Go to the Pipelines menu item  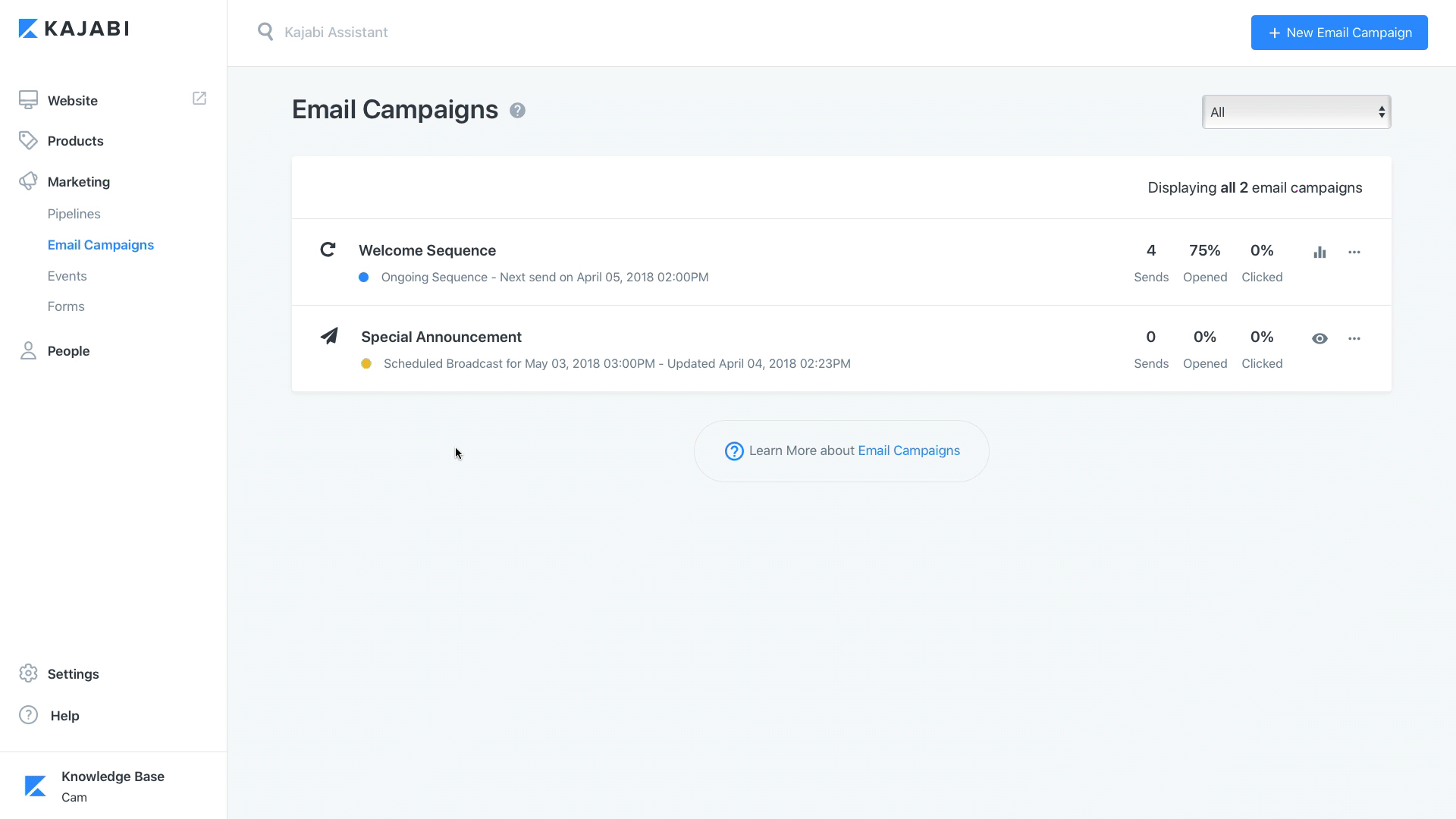point(74,214)
